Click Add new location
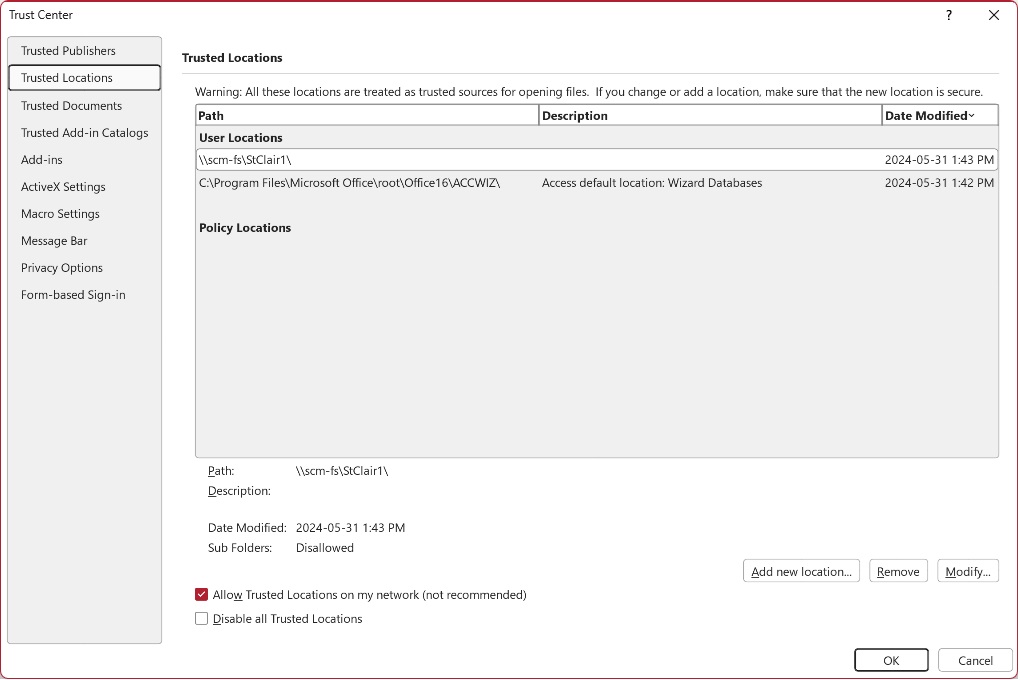The image size is (1020, 680). pos(800,570)
